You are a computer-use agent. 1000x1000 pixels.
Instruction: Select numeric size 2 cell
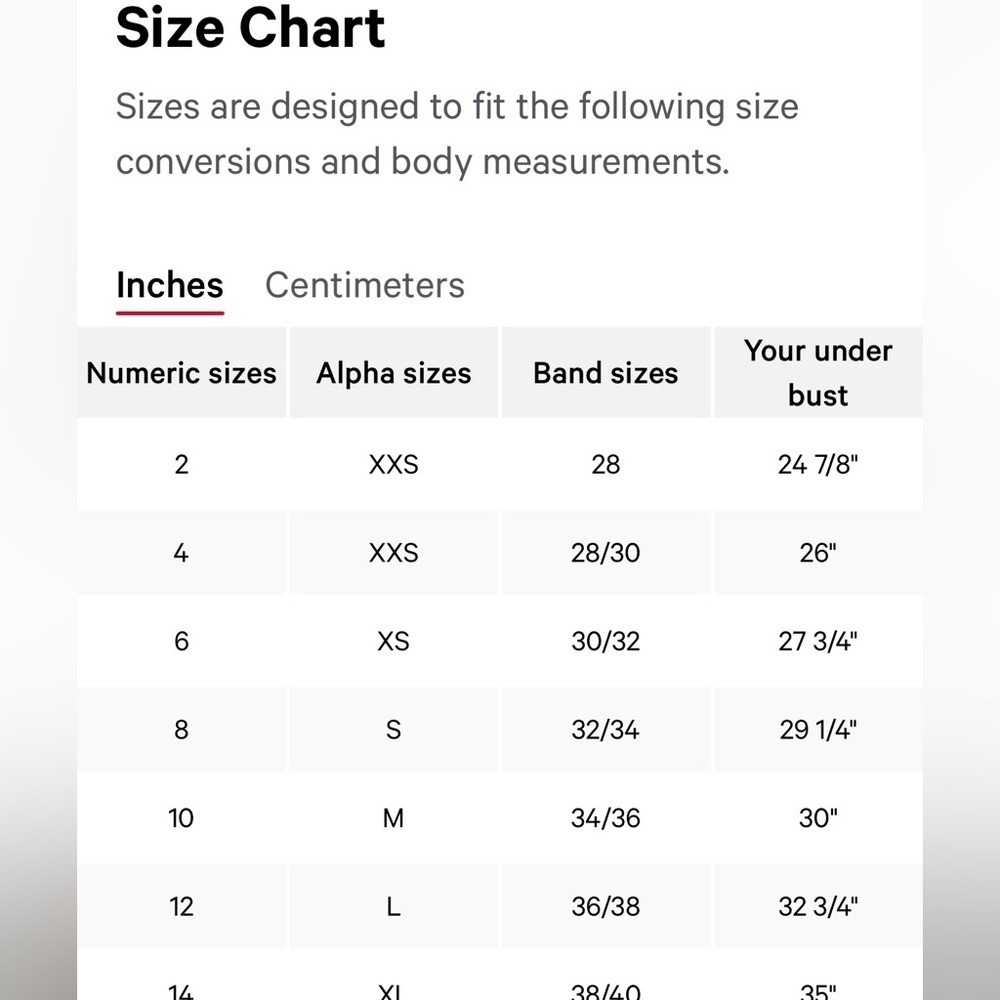coord(181,464)
